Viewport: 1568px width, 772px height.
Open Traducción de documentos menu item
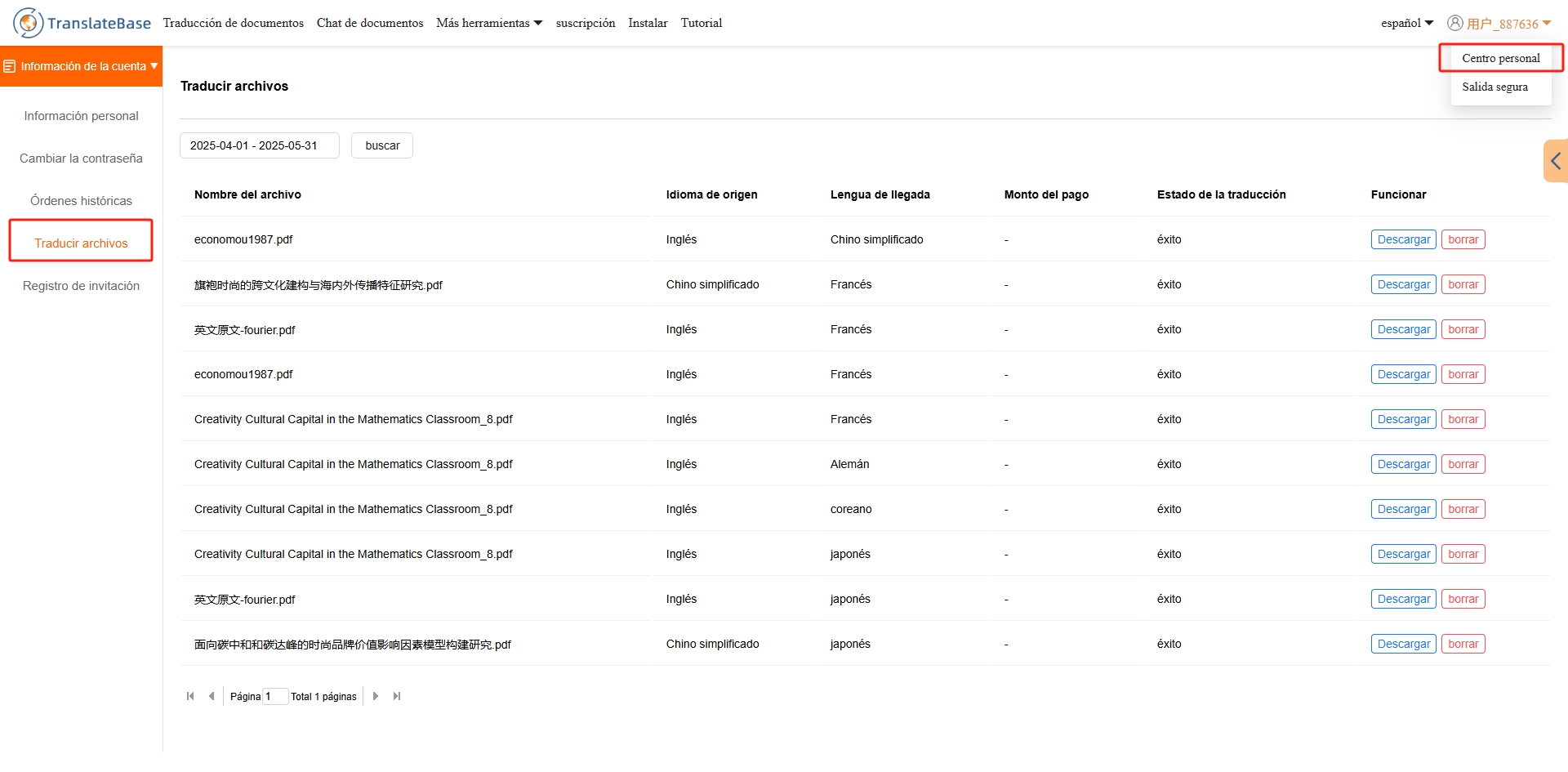[234, 23]
